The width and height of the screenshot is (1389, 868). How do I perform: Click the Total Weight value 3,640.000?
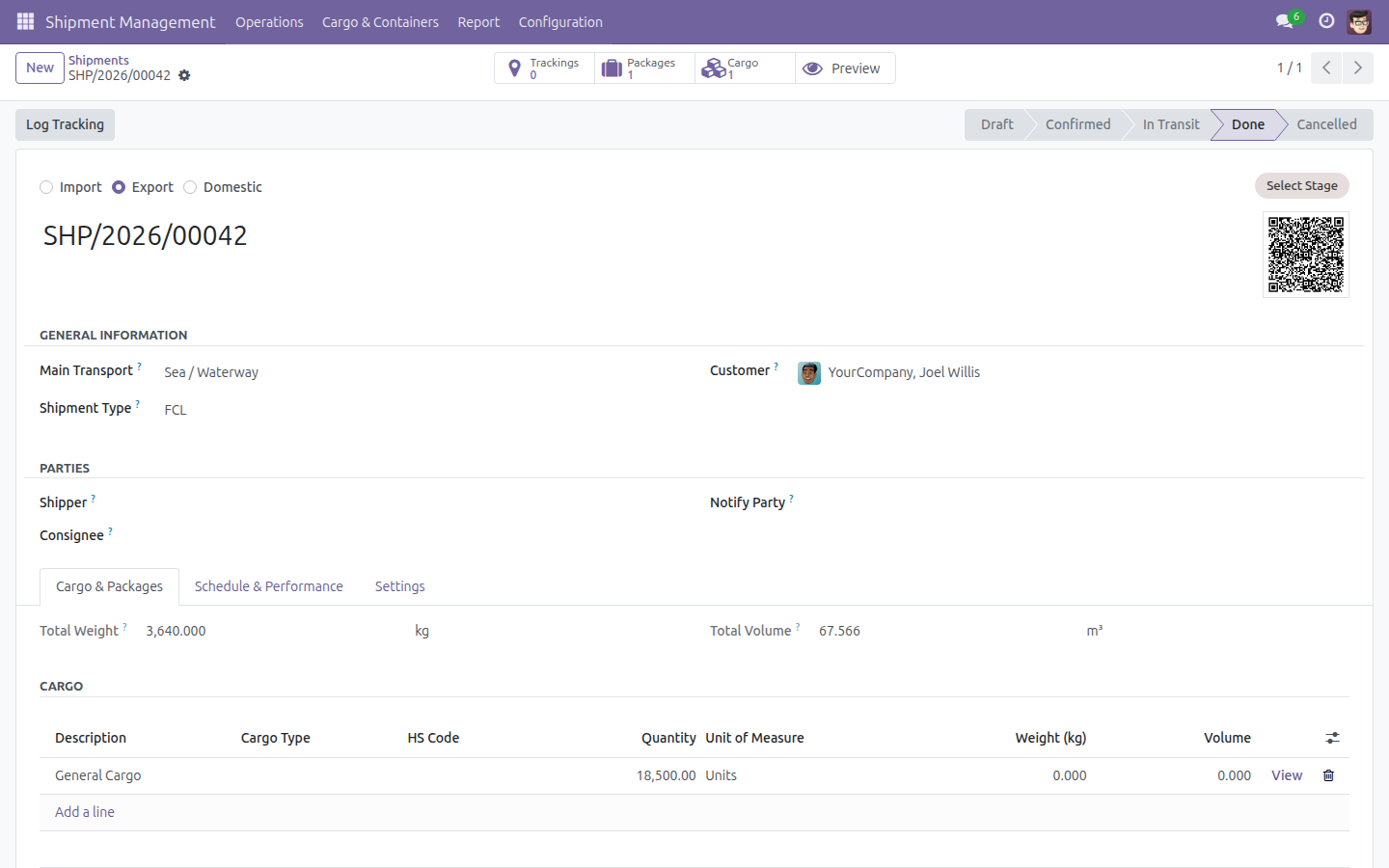(x=176, y=631)
